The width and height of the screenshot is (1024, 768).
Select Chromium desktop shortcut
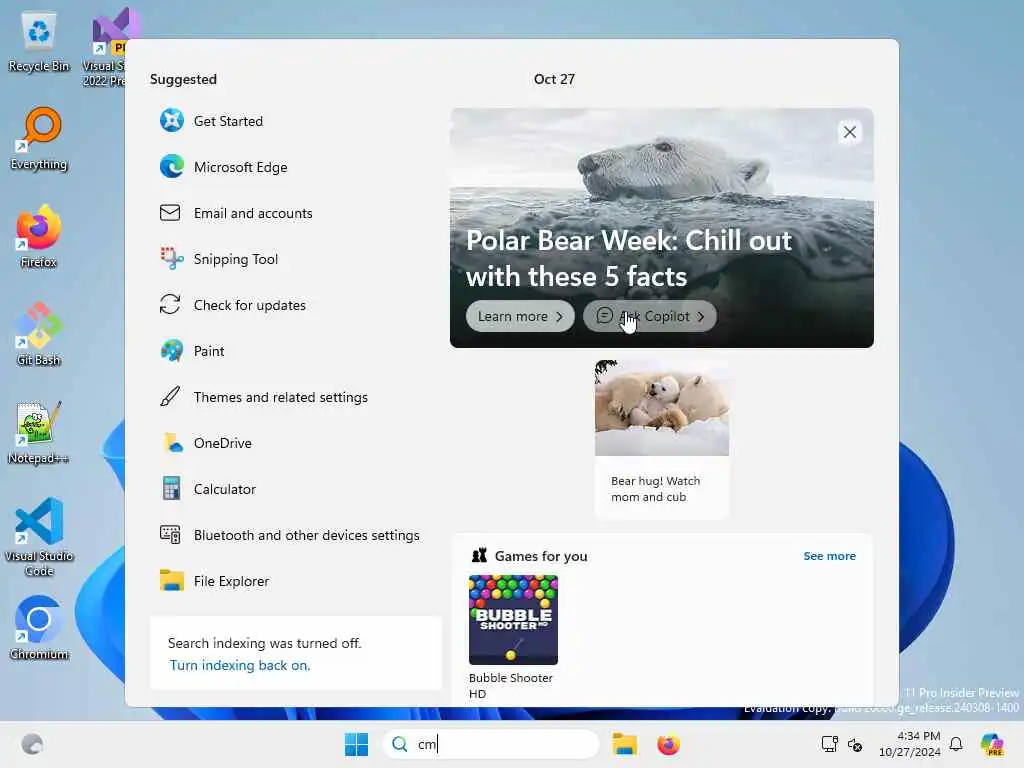(x=39, y=629)
